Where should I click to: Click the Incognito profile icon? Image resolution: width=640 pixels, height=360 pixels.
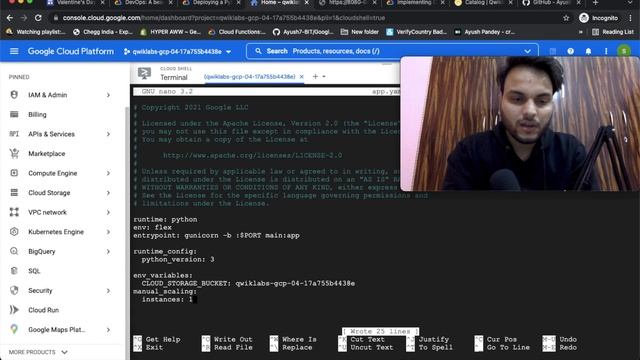[584, 18]
